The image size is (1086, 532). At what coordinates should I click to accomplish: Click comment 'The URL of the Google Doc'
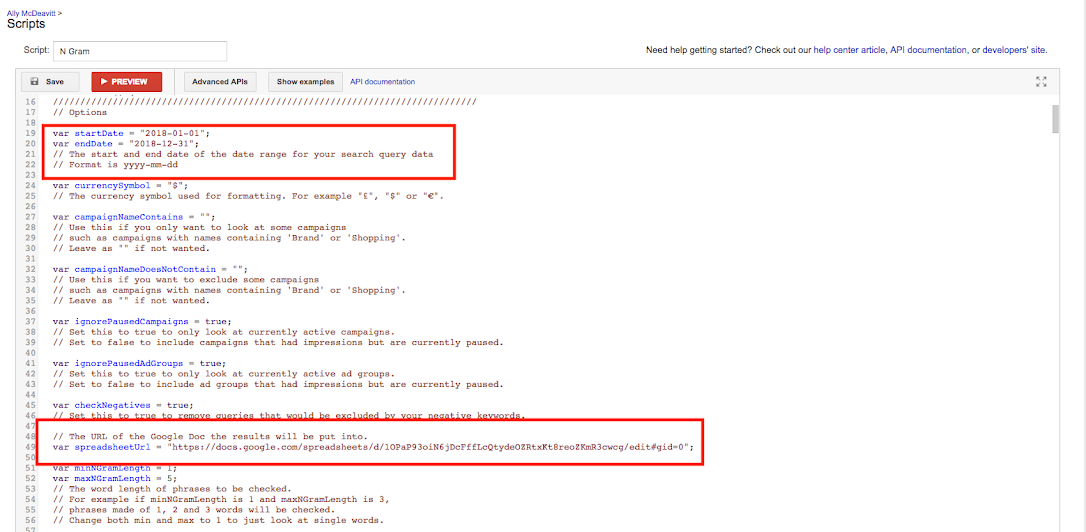pos(210,436)
